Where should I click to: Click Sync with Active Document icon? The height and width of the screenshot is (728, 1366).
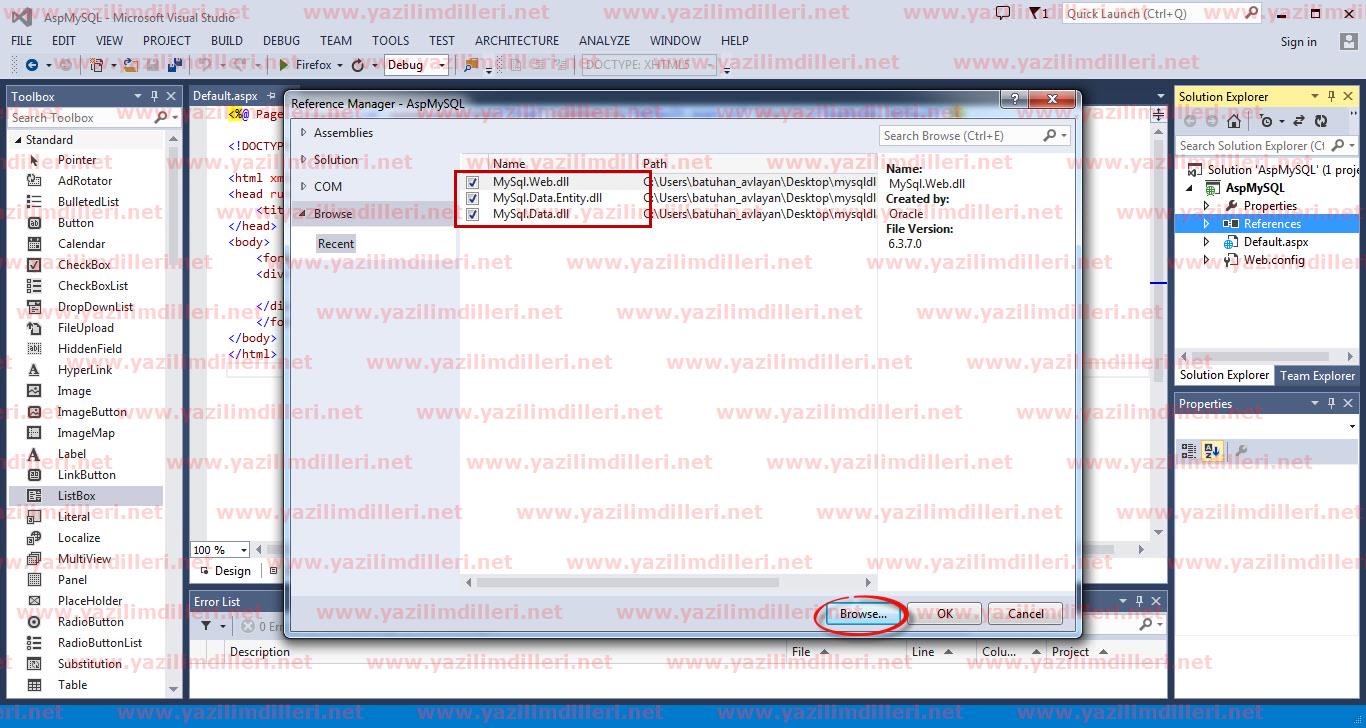pyautogui.click(x=1299, y=121)
